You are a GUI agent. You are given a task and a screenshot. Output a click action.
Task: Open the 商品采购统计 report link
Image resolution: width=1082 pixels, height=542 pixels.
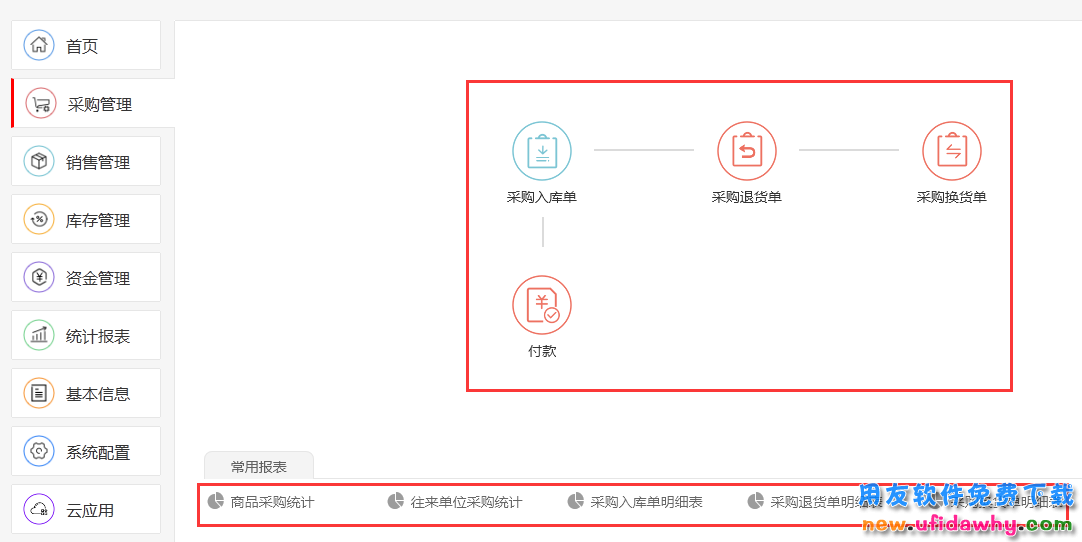click(x=271, y=502)
